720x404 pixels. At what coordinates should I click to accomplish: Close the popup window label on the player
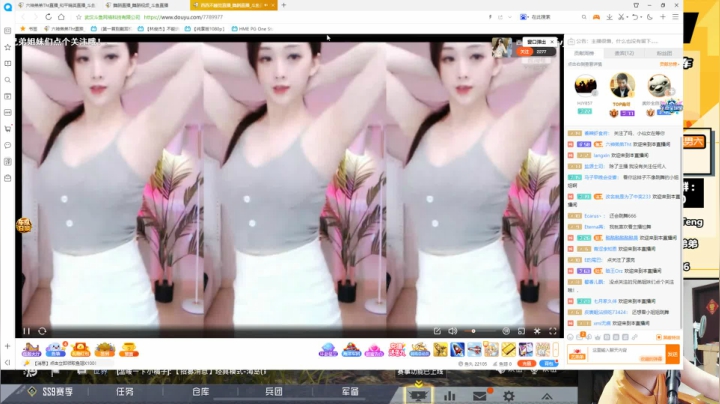click(552, 42)
